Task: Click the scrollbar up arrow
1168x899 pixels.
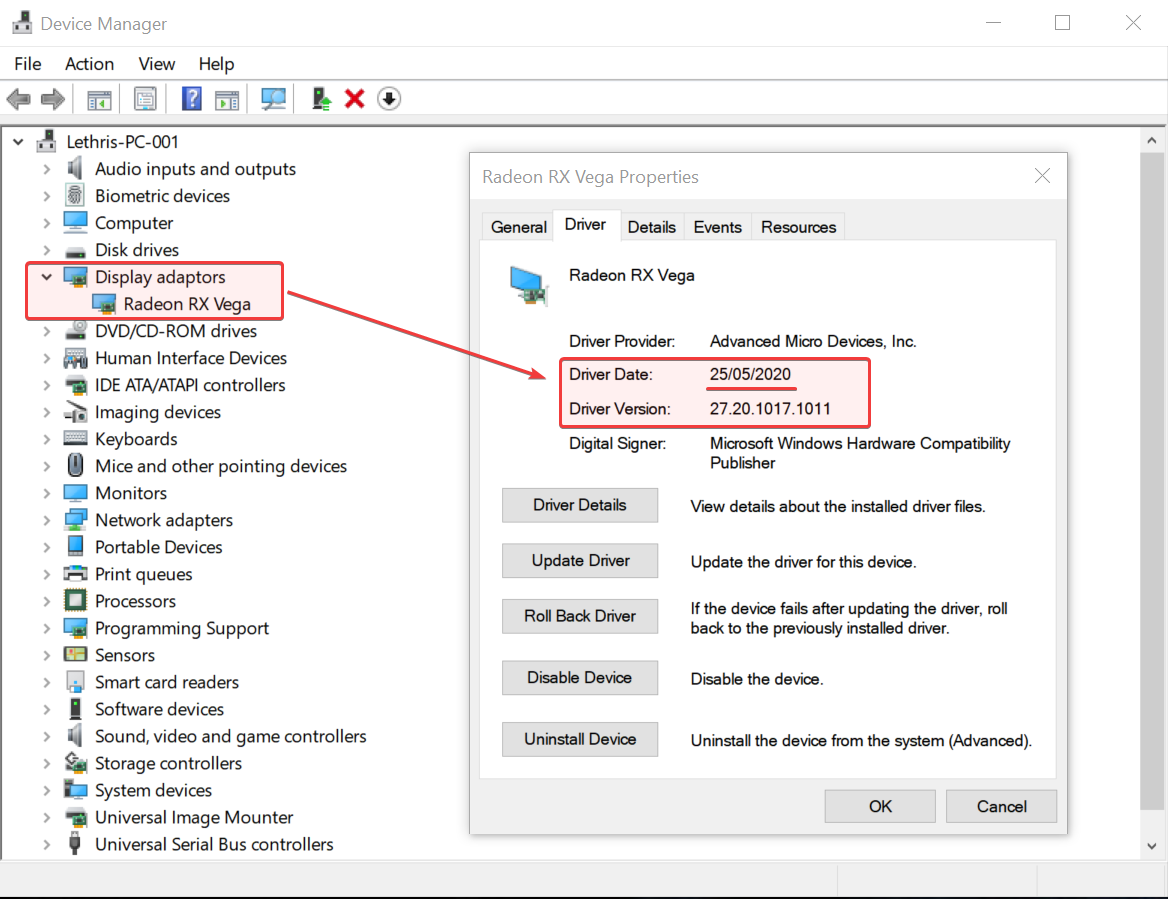Action: [1152, 140]
